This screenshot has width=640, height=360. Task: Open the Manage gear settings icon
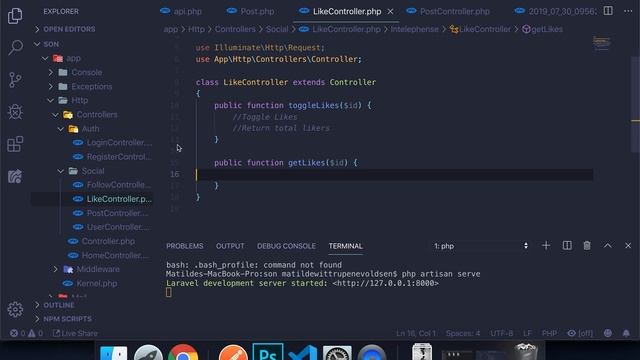point(15,309)
